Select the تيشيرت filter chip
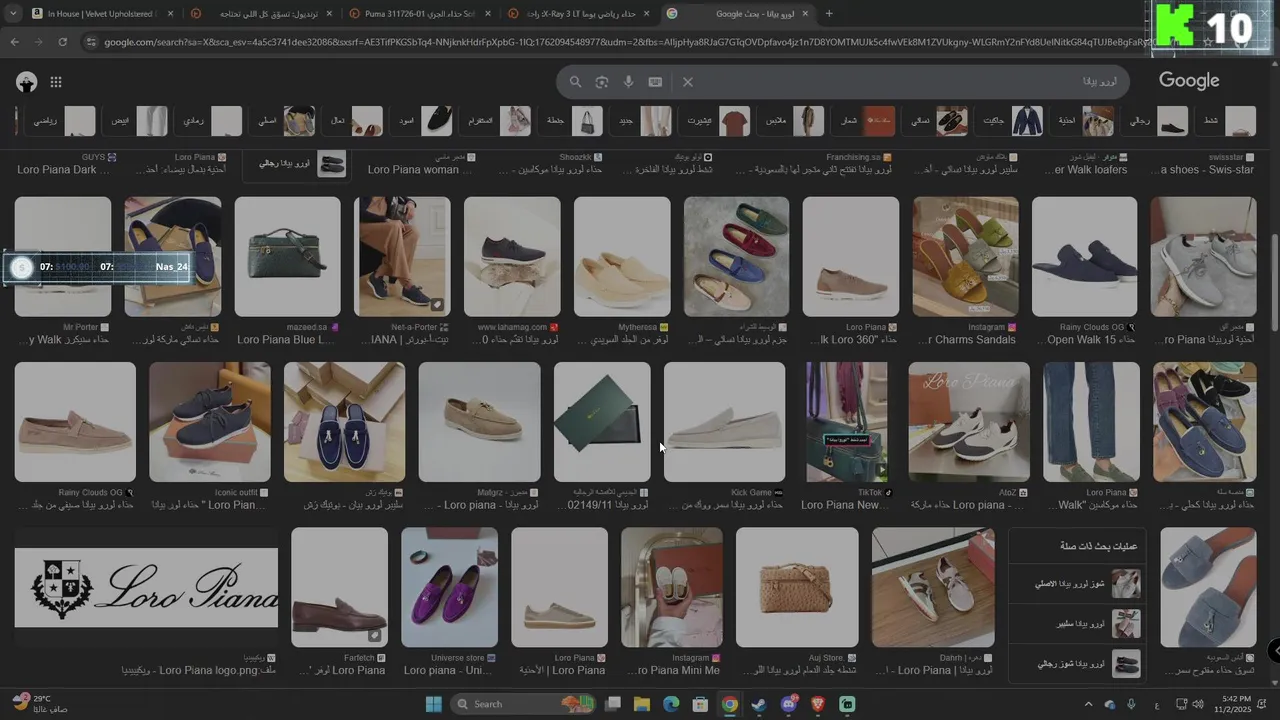Screen dimensions: 1280x720 [717, 121]
